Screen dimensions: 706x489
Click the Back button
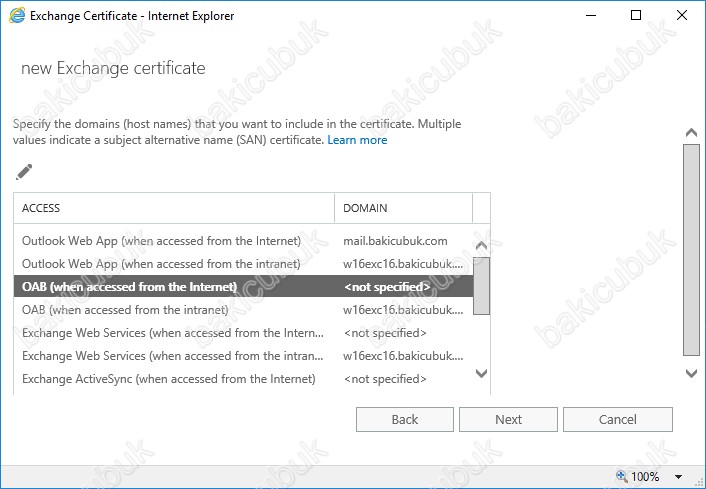click(405, 420)
